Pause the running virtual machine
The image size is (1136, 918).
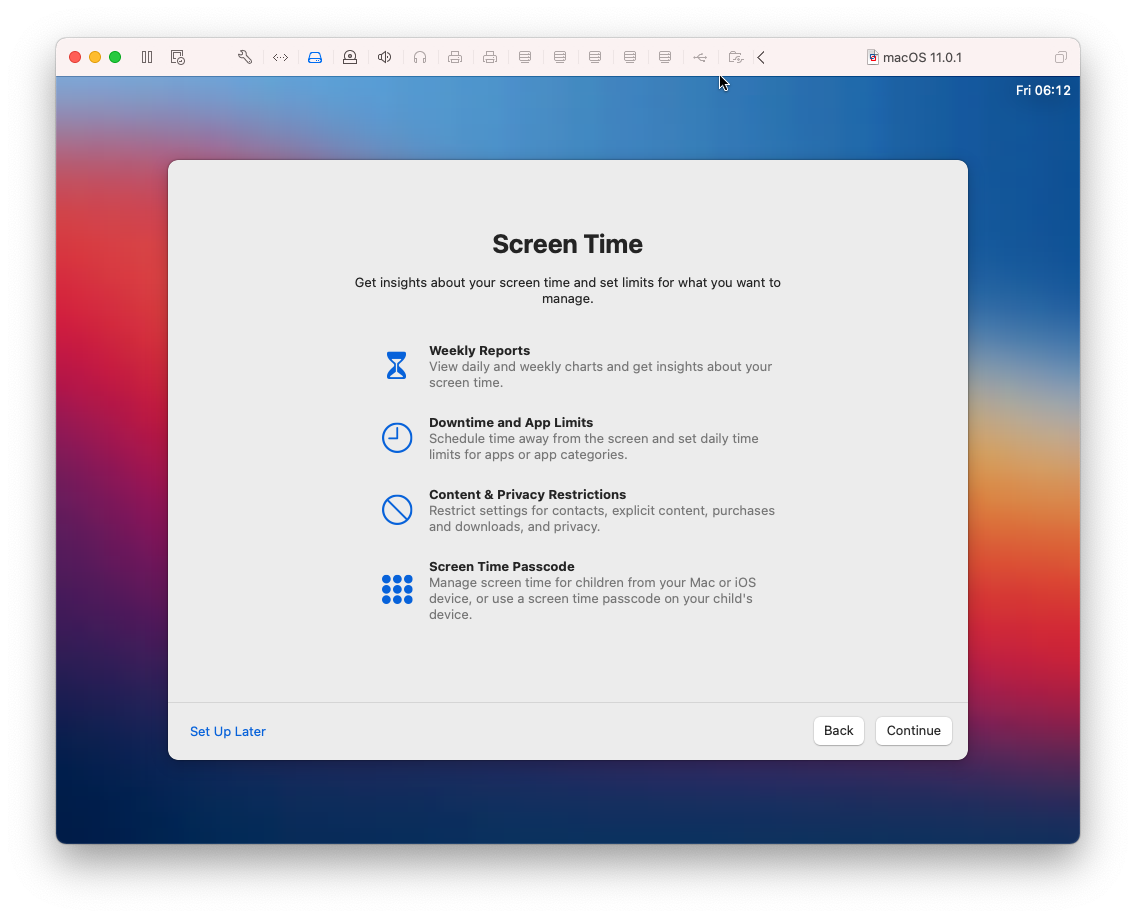[x=146, y=57]
